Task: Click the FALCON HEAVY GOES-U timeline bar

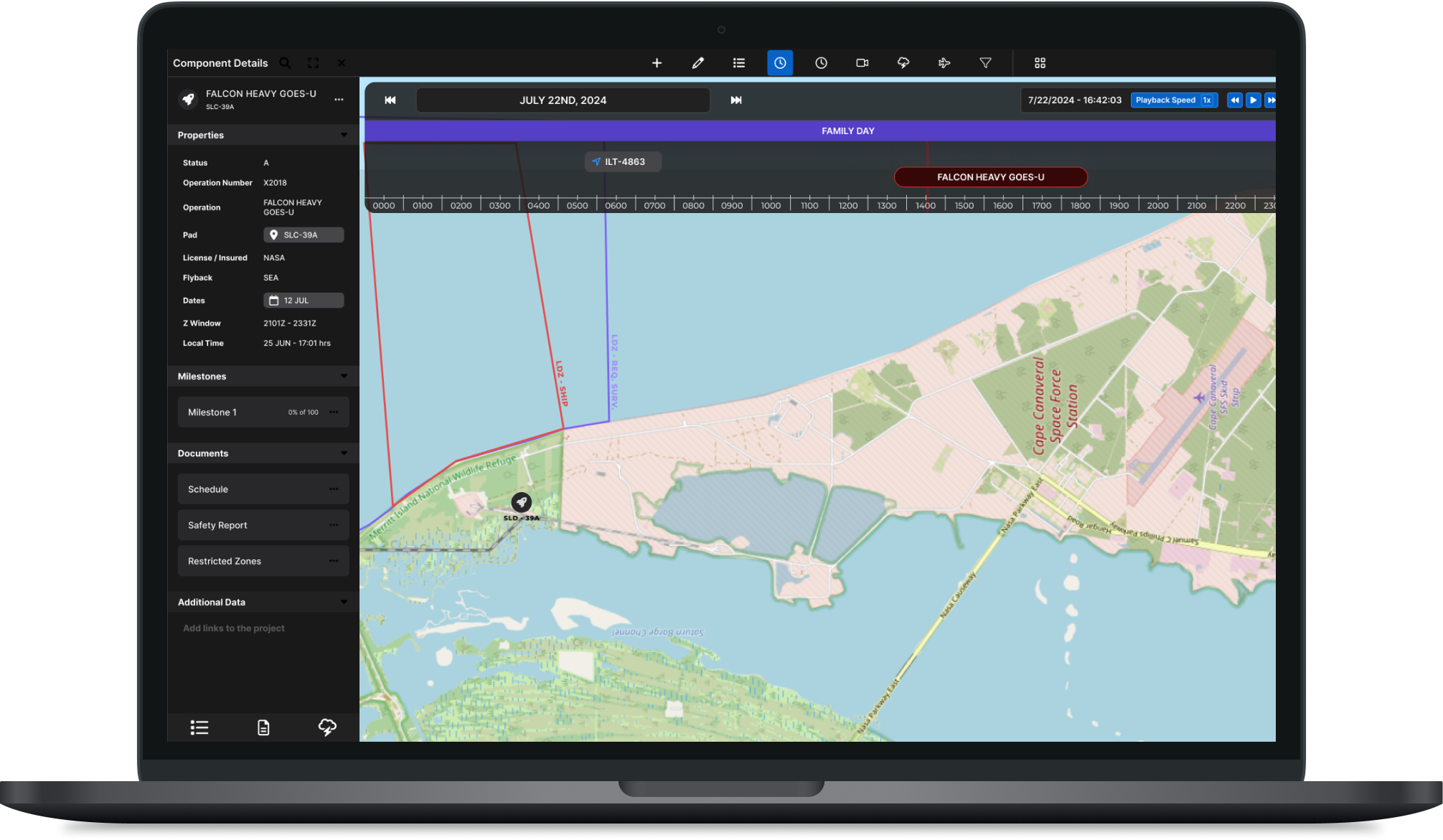Action: click(x=990, y=177)
